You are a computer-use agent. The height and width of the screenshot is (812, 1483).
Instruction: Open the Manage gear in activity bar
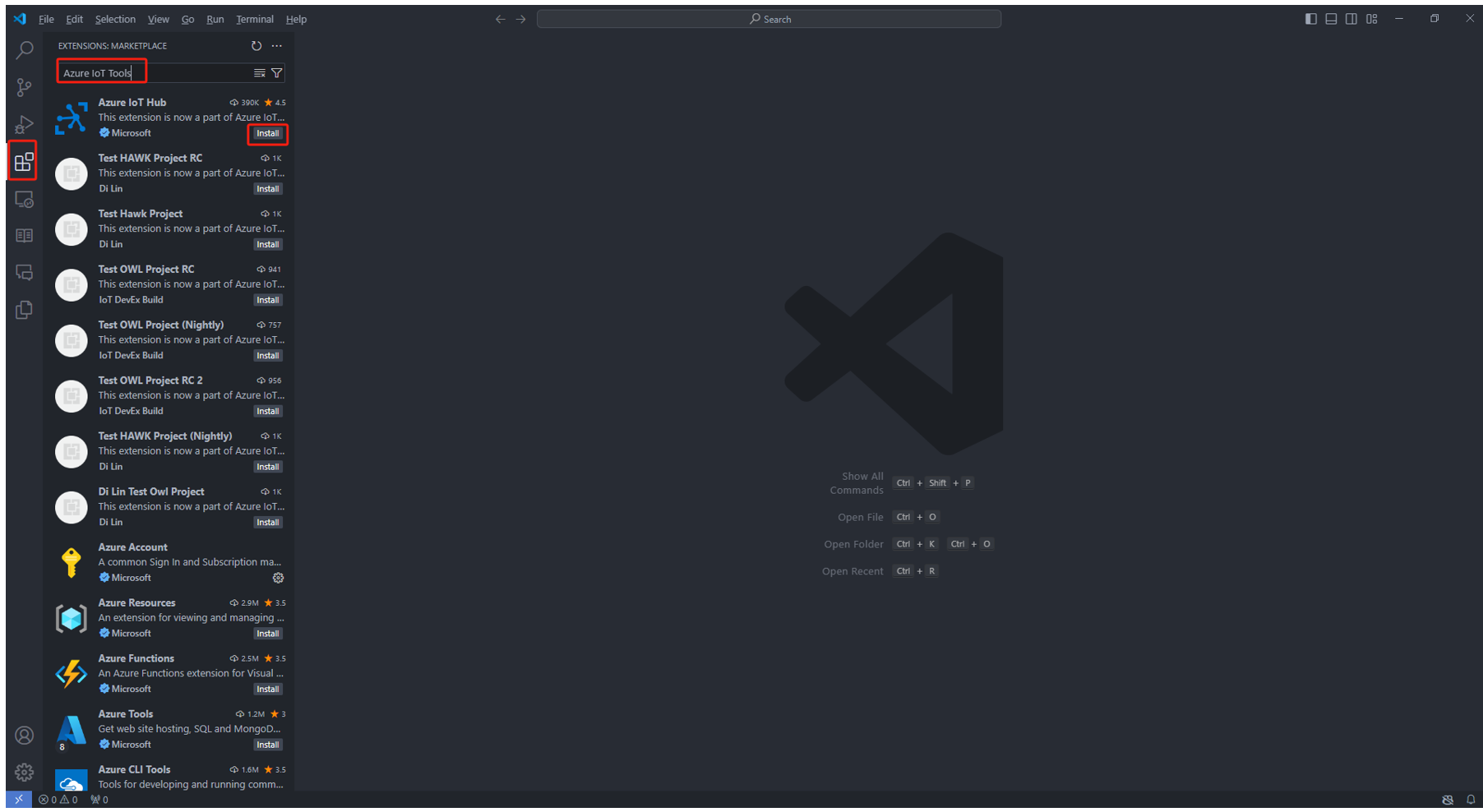(25, 773)
